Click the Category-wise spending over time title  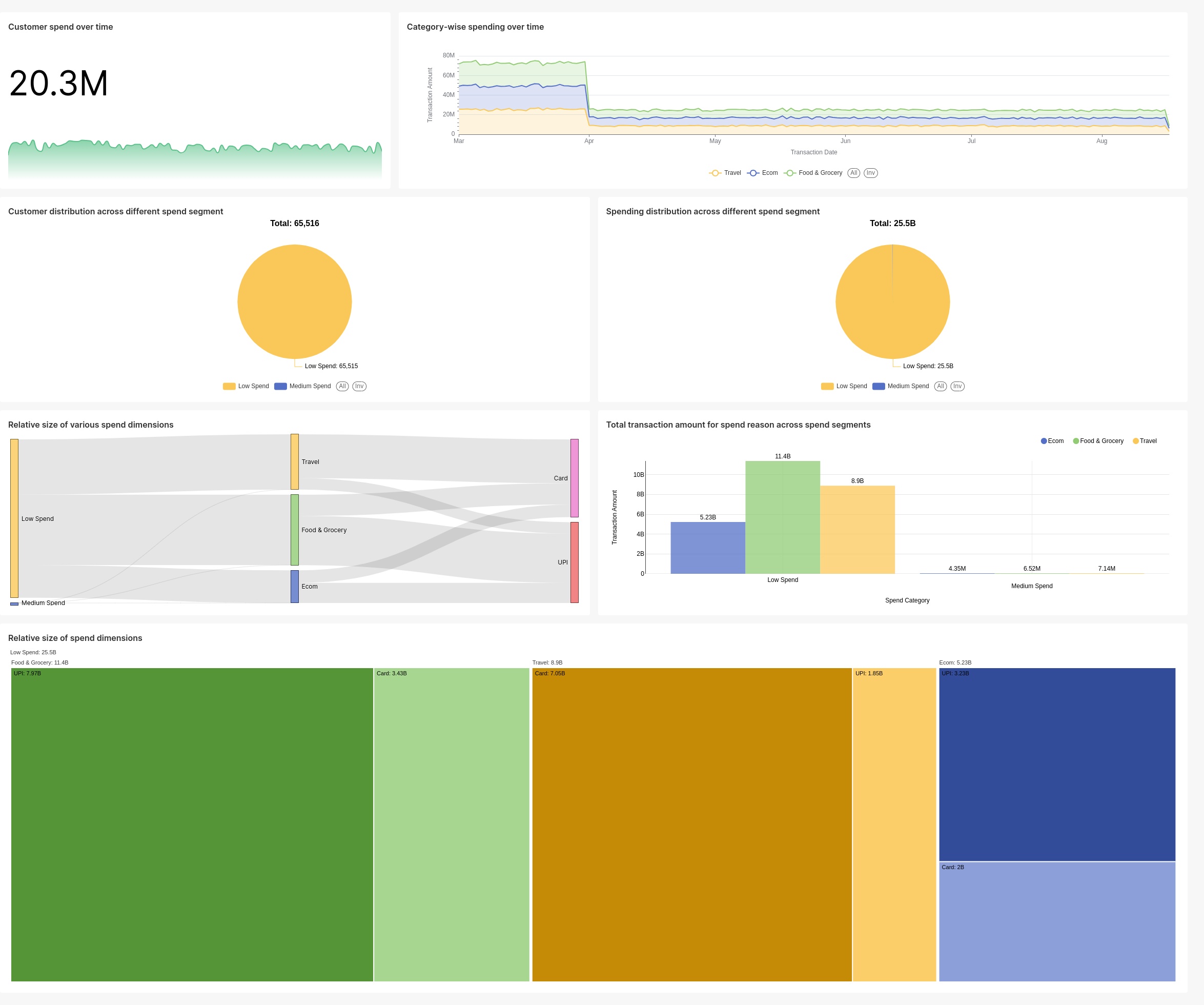(x=475, y=27)
